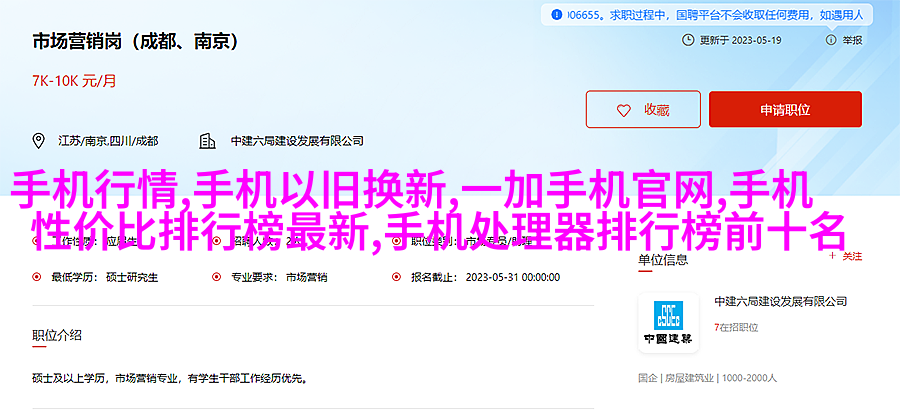Click the 收藏 favorite button

643,109
